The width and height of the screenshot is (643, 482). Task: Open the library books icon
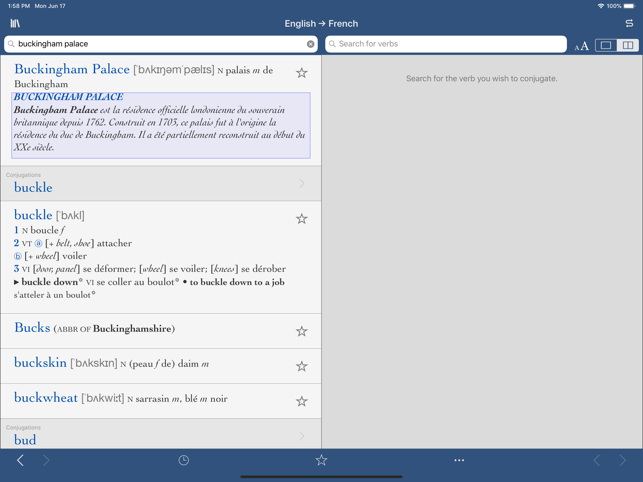pos(15,23)
